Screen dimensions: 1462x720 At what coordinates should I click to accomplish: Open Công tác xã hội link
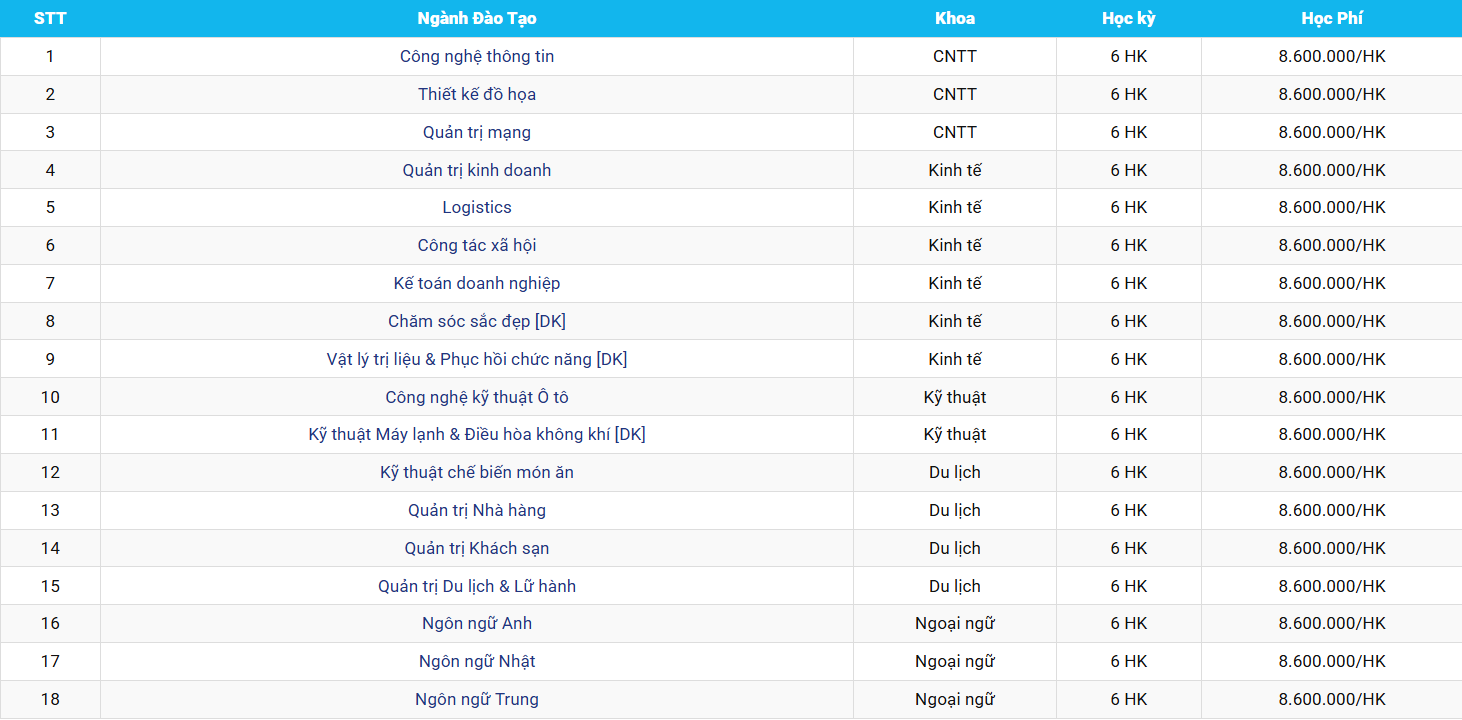pyautogui.click(x=477, y=246)
